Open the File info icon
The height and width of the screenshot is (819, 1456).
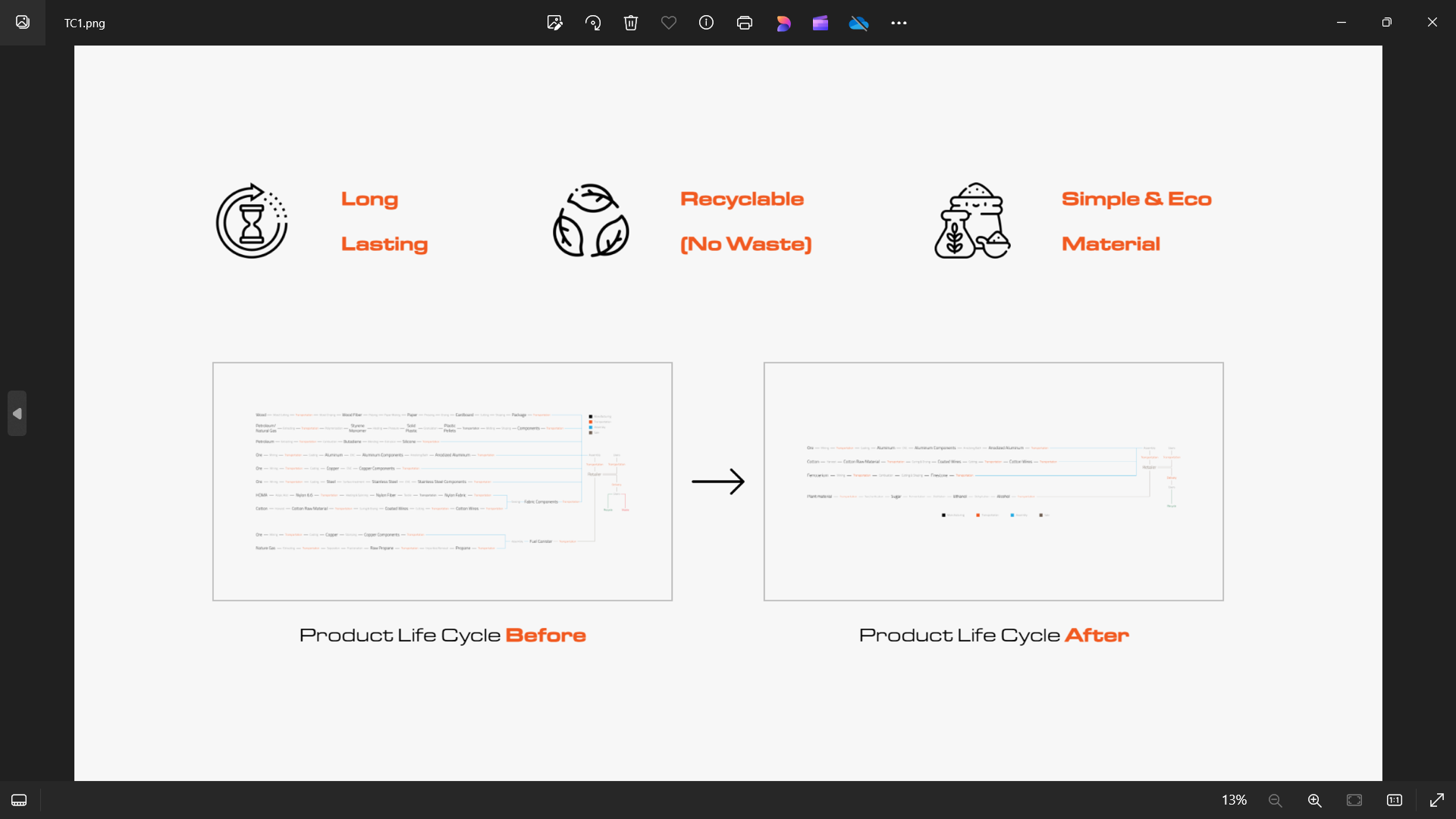706,23
